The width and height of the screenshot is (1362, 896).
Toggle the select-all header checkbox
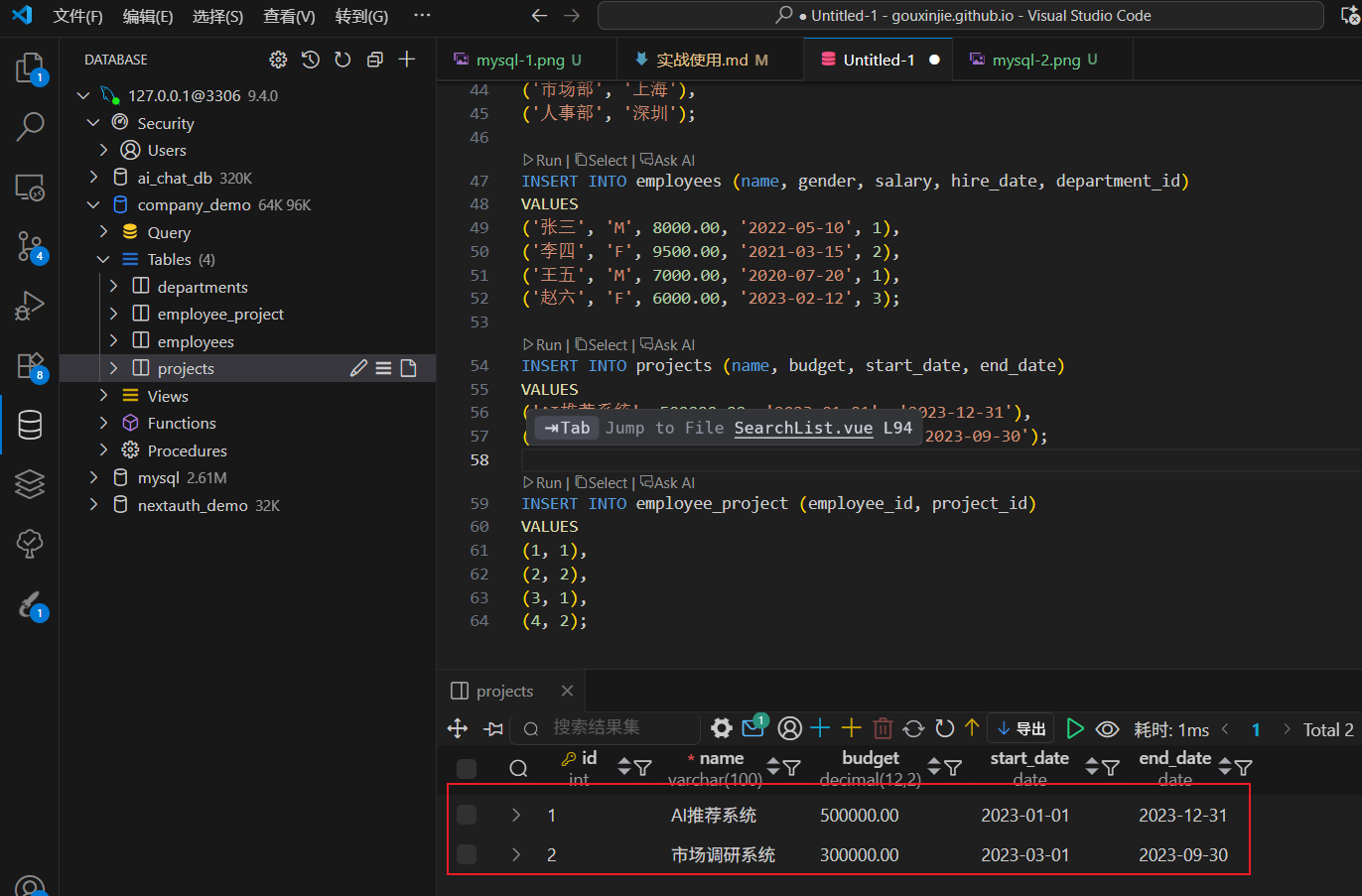[x=467, y=768]
